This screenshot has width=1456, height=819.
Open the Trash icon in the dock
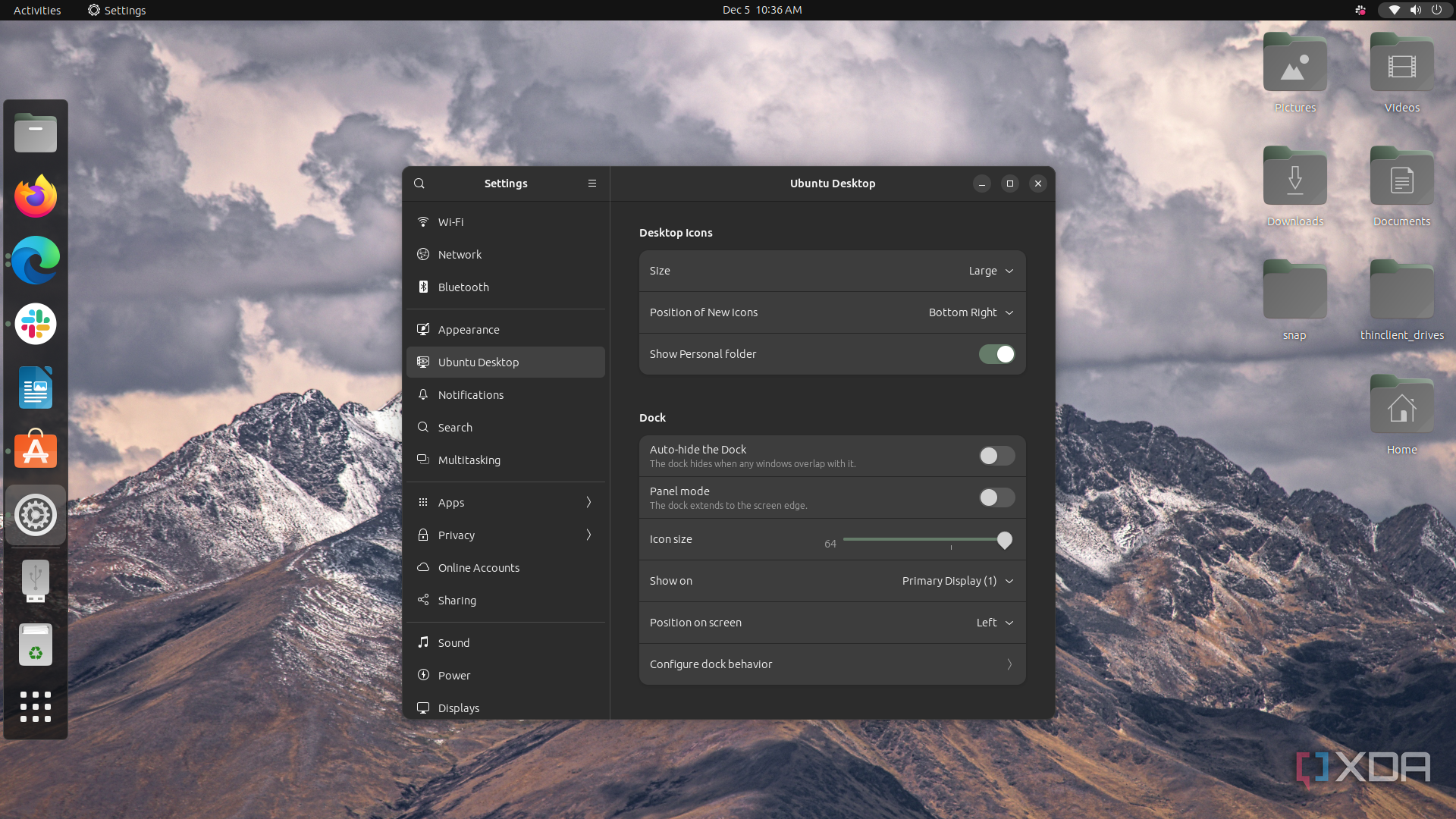pyautogui.click(x=36, y=645)
